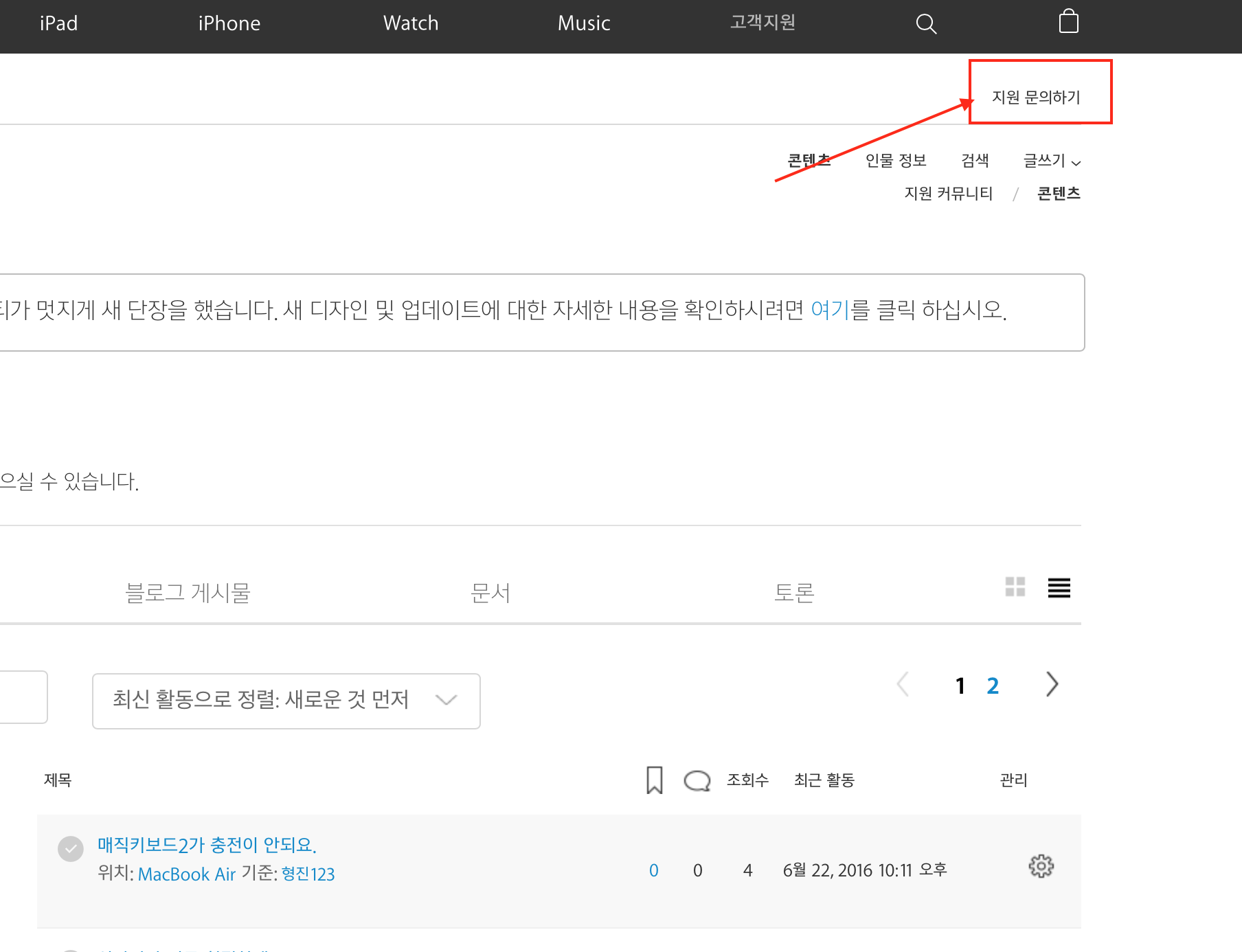Click the answered checkmark status icon
The width and height of the screenshot is (1242, 952).
coord(71,849)
